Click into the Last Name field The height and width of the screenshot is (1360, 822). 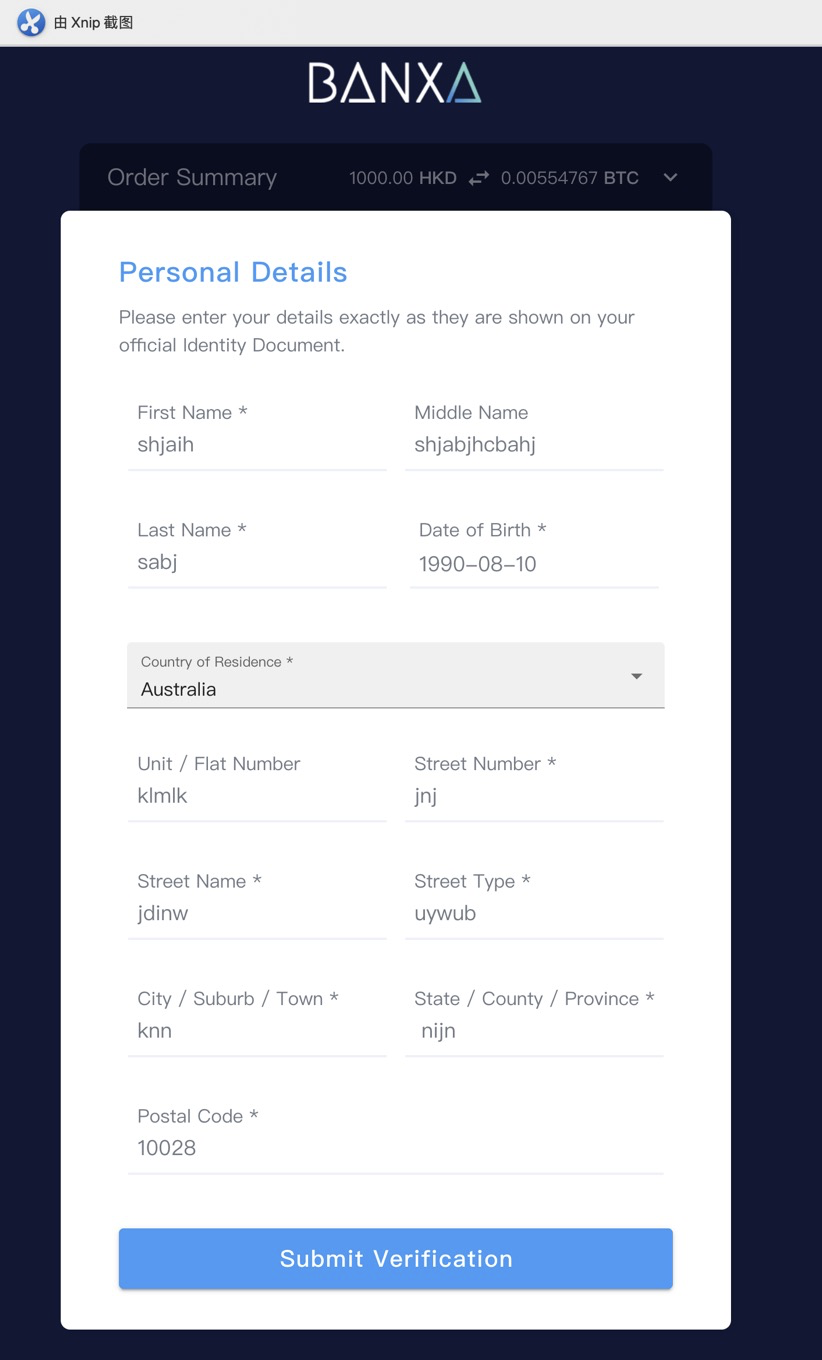256,562
